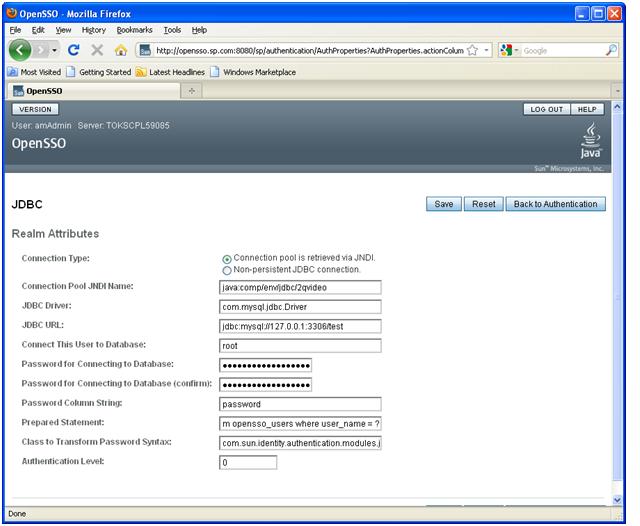This screenshot has height=526, width=640.
Task: Maximize the Firefox window
Action: tap(598, 14)
